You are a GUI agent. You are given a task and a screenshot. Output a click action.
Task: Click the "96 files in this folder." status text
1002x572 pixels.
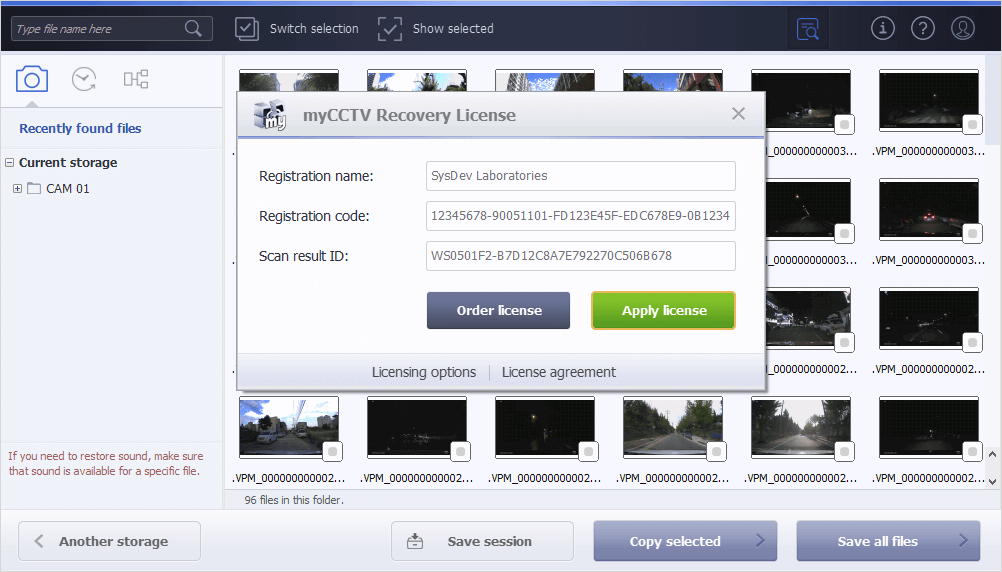point(294,500)
